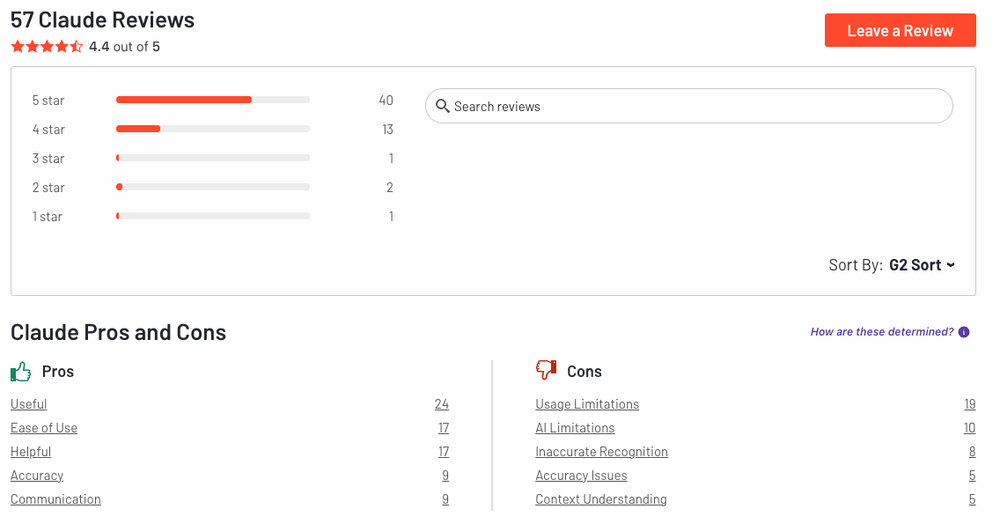Select the 2 star rating bar
Image resolution: width=1000 pixels, height=518 pixels.
(x=212, y=187)
